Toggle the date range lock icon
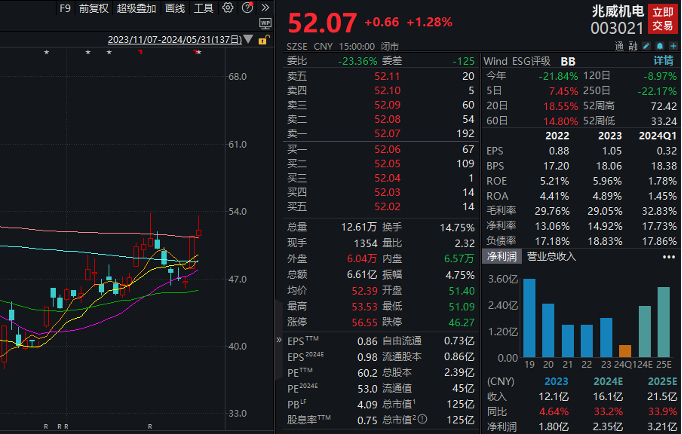The height and width of the screenshot is (434, 682). point(263,40)
